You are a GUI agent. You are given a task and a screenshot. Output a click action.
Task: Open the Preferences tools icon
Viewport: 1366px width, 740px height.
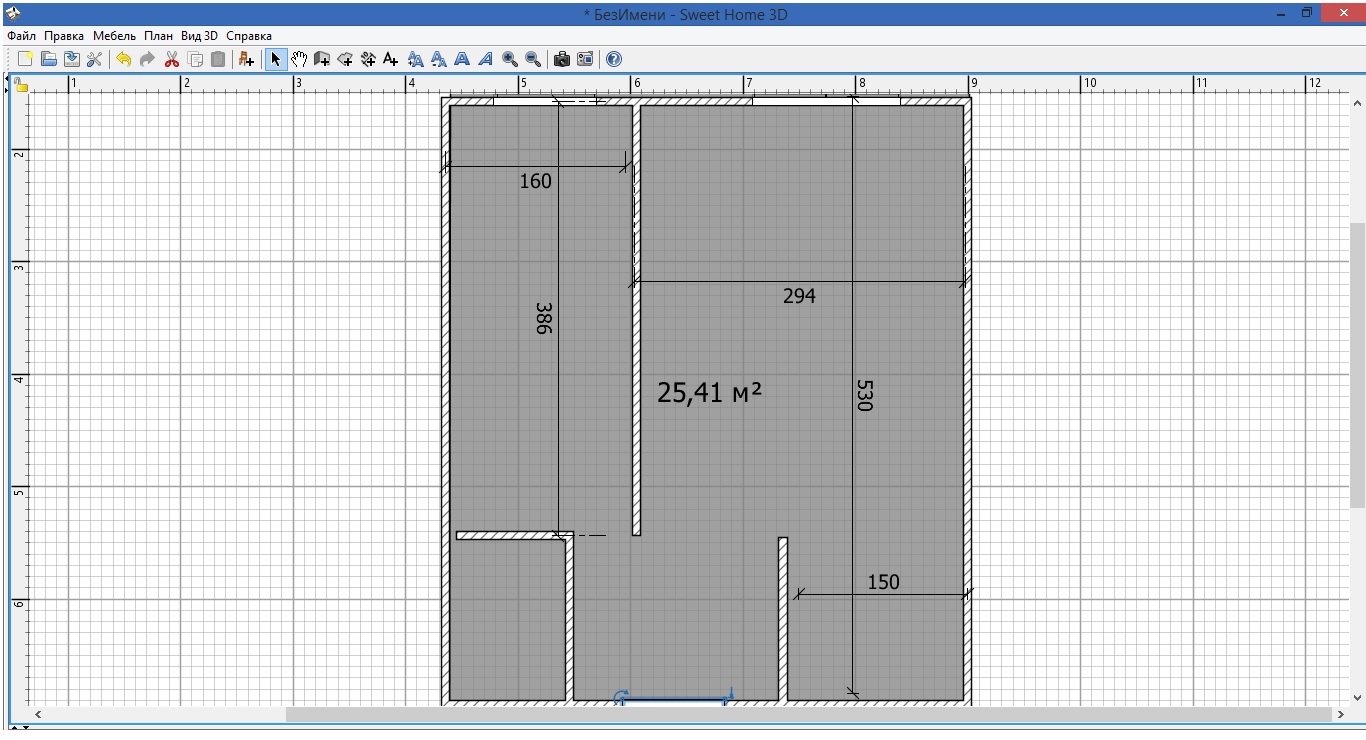coord(95,60)
